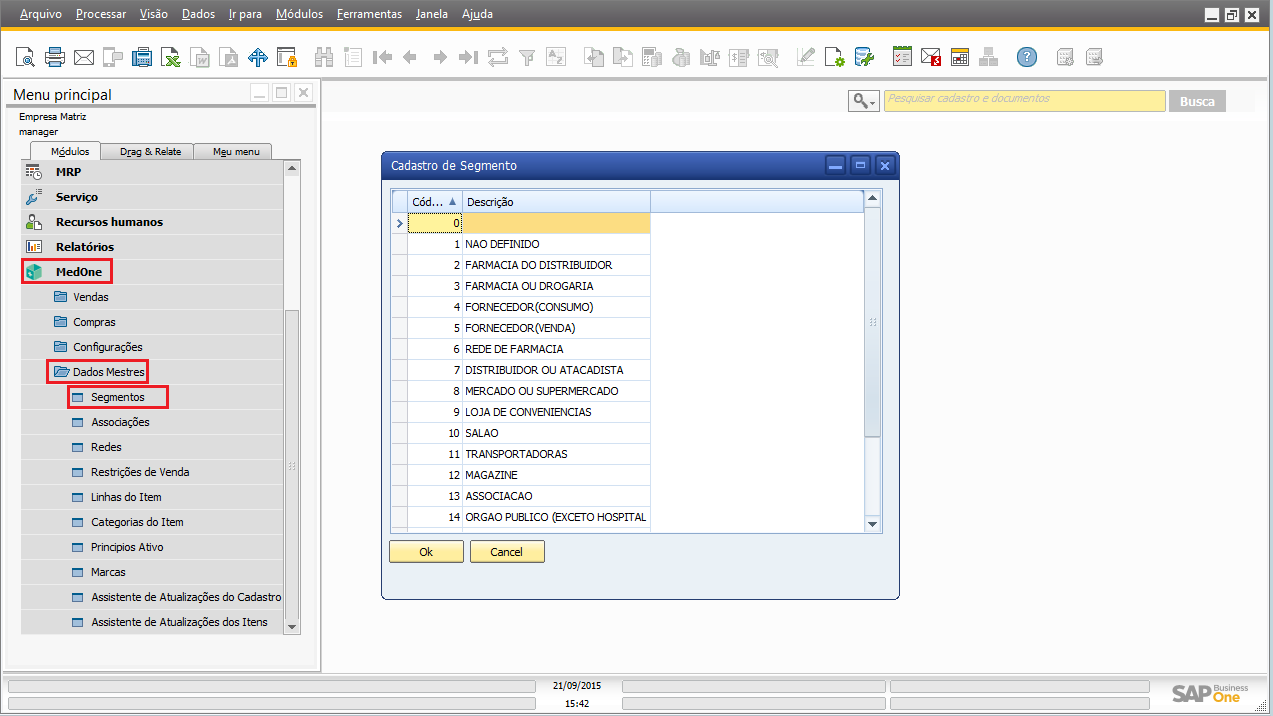Viewport: 1273px width, 716px height.
Task: Open the MRP module
Action: coord(152,172)
